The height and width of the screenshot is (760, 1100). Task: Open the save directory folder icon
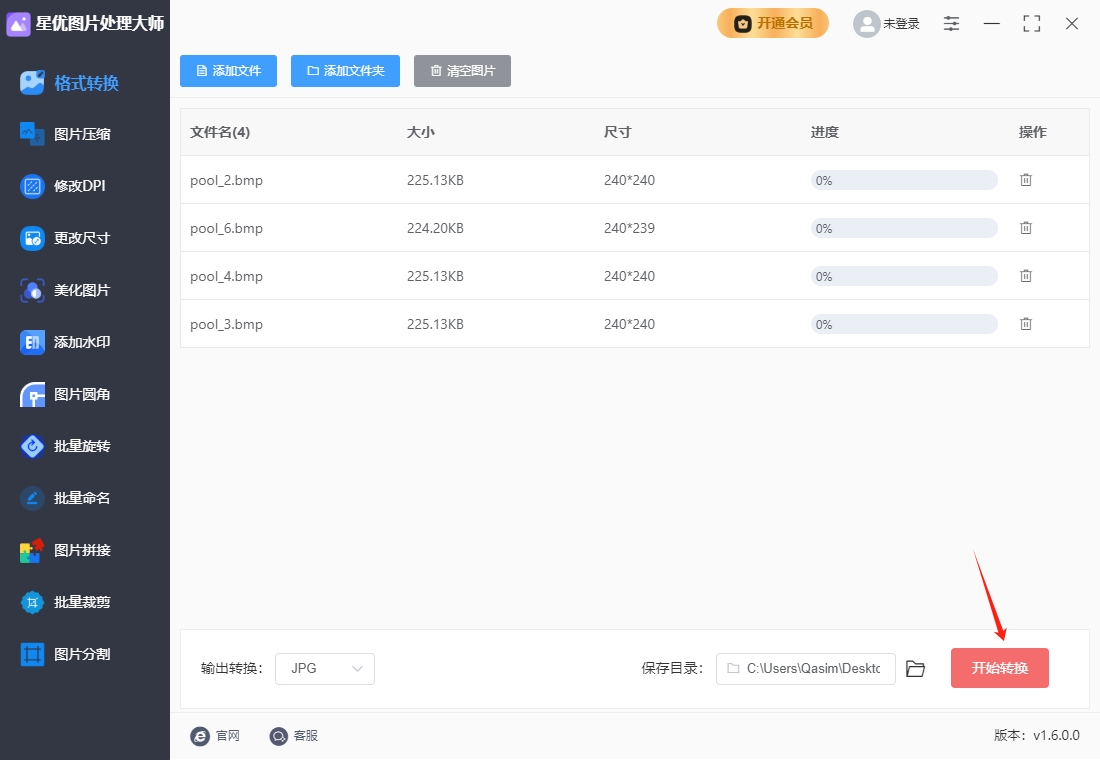(915, 669)
